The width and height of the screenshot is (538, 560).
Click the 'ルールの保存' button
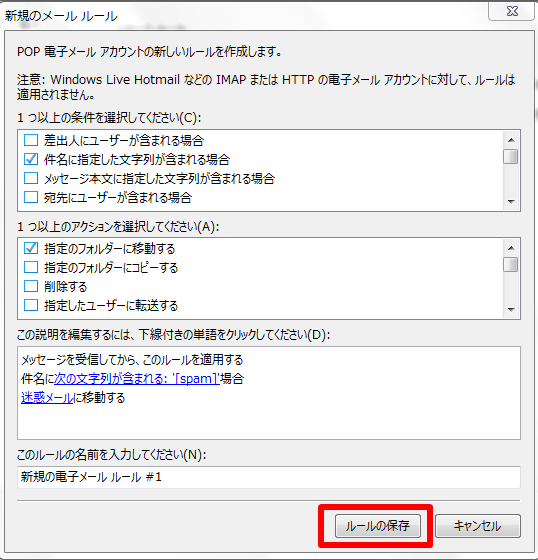378,526
